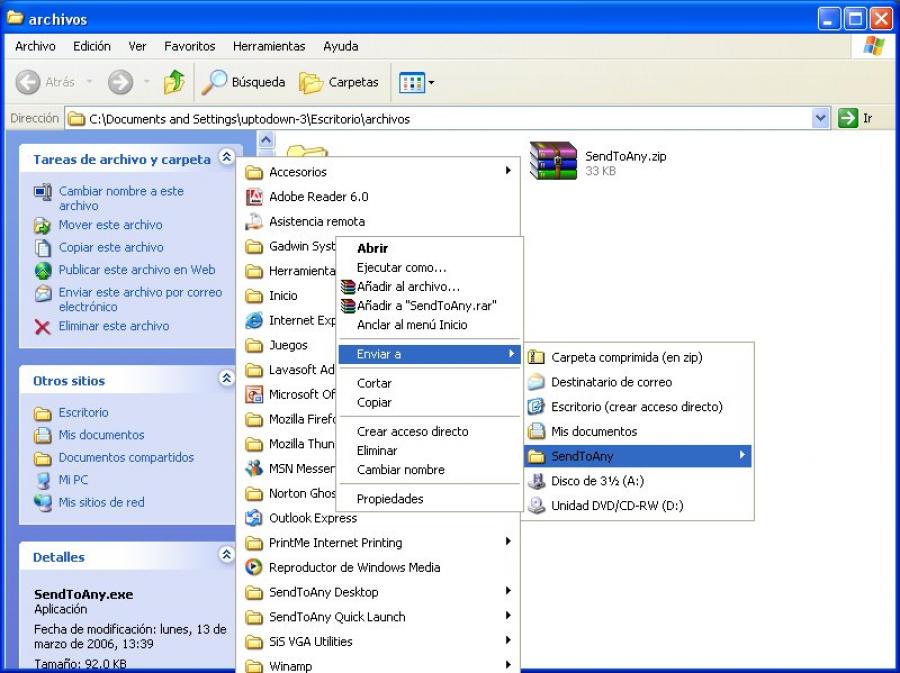Open the Herramientas menu
The width and height of the screenshot is (900, 673).
(269, 46)
